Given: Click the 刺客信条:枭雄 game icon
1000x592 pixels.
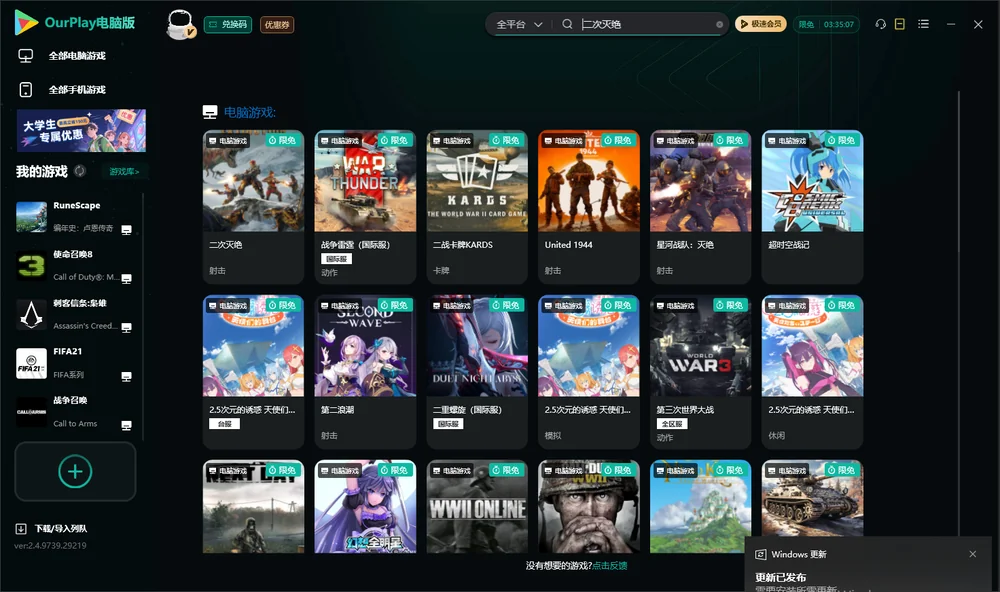Looking at the screenshot, I should coord(31,314).
